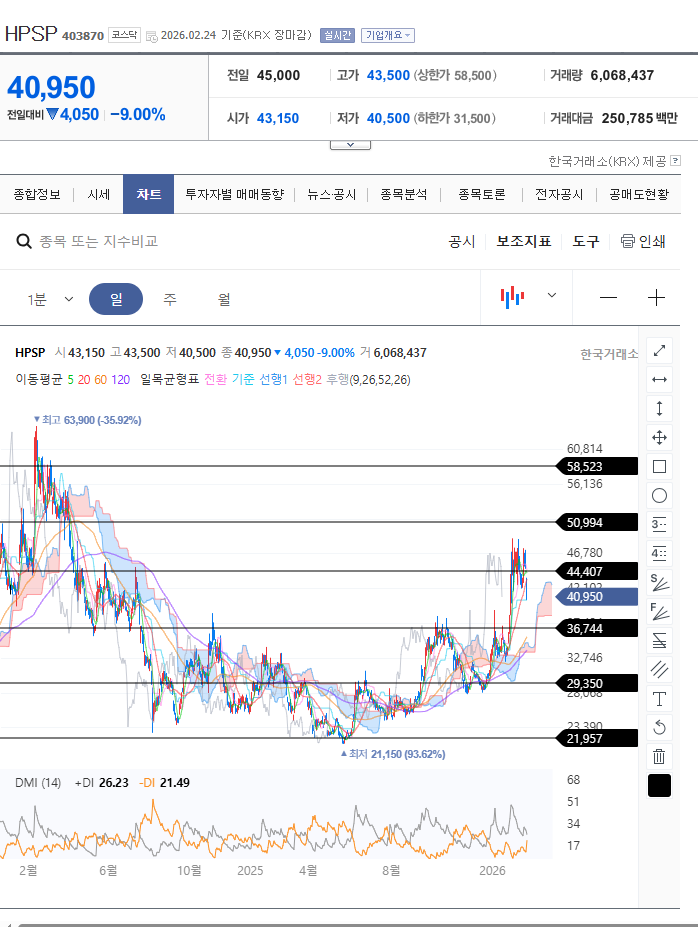Open the 도구 tools menu
The height and width of the screenshot is (927, 698).
[586, 241]
